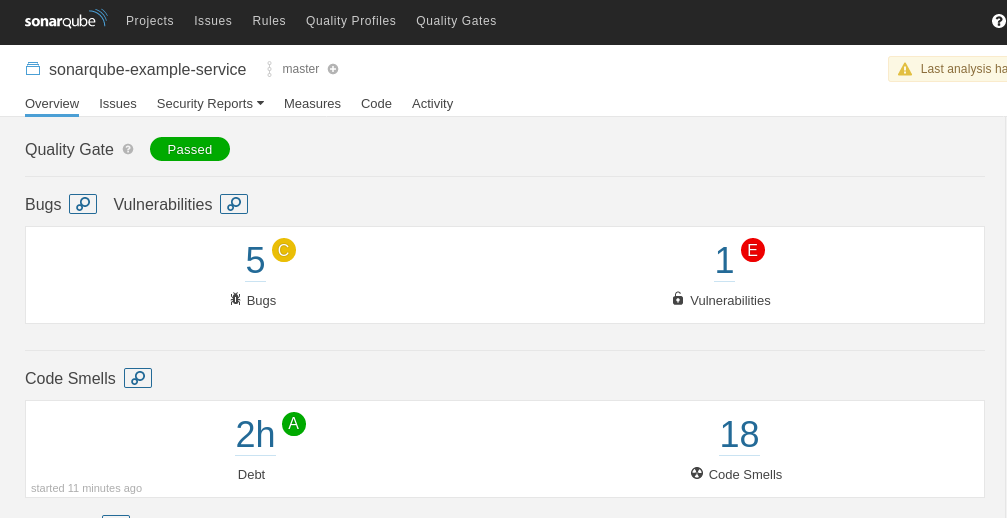The width and height of the screenshot is (1007, 518).
Task: Click the branch icon next to master
Action: point(269,69)
